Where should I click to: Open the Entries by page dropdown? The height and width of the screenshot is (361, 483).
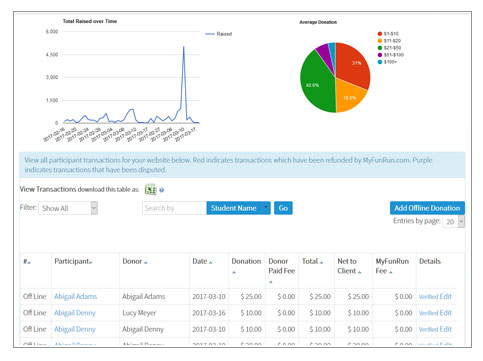coord(454,222)
